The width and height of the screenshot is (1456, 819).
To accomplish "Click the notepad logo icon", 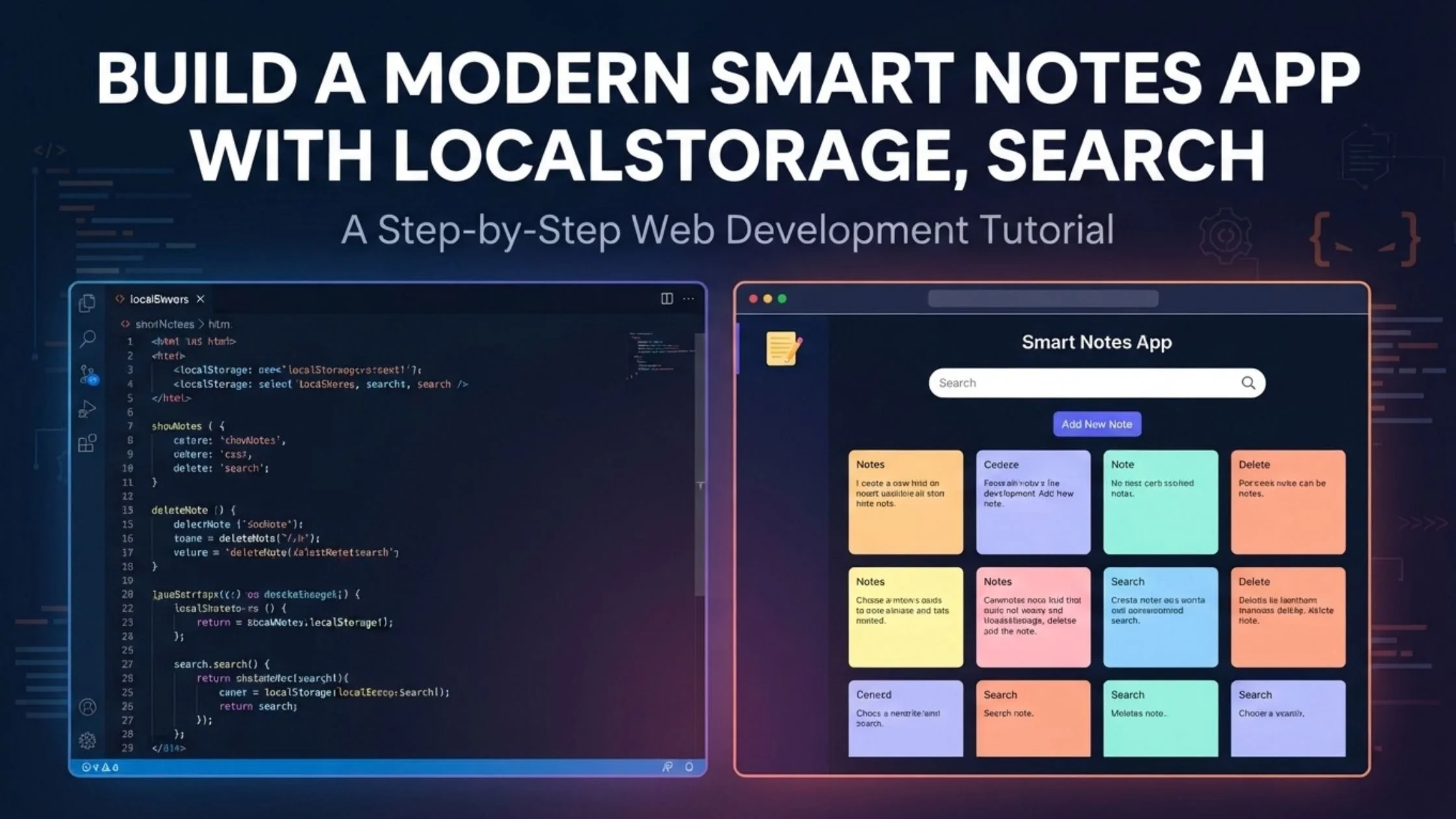I will coord(784,348).
